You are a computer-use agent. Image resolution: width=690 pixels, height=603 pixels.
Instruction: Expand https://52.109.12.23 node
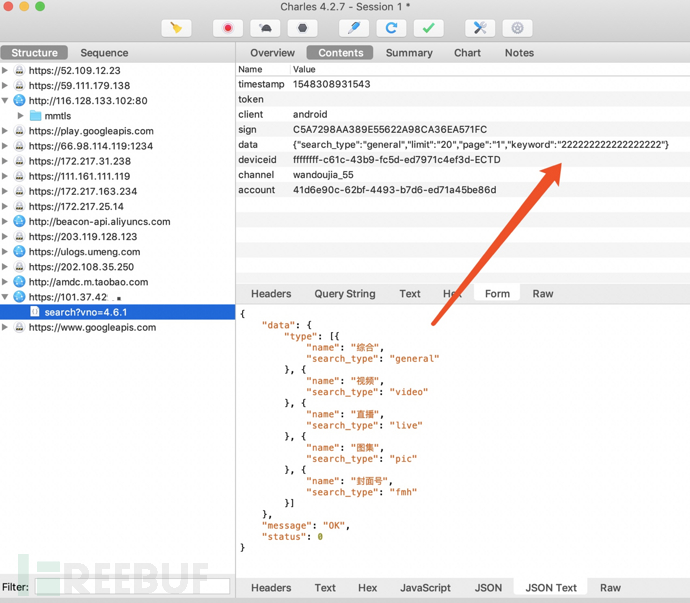5,70
